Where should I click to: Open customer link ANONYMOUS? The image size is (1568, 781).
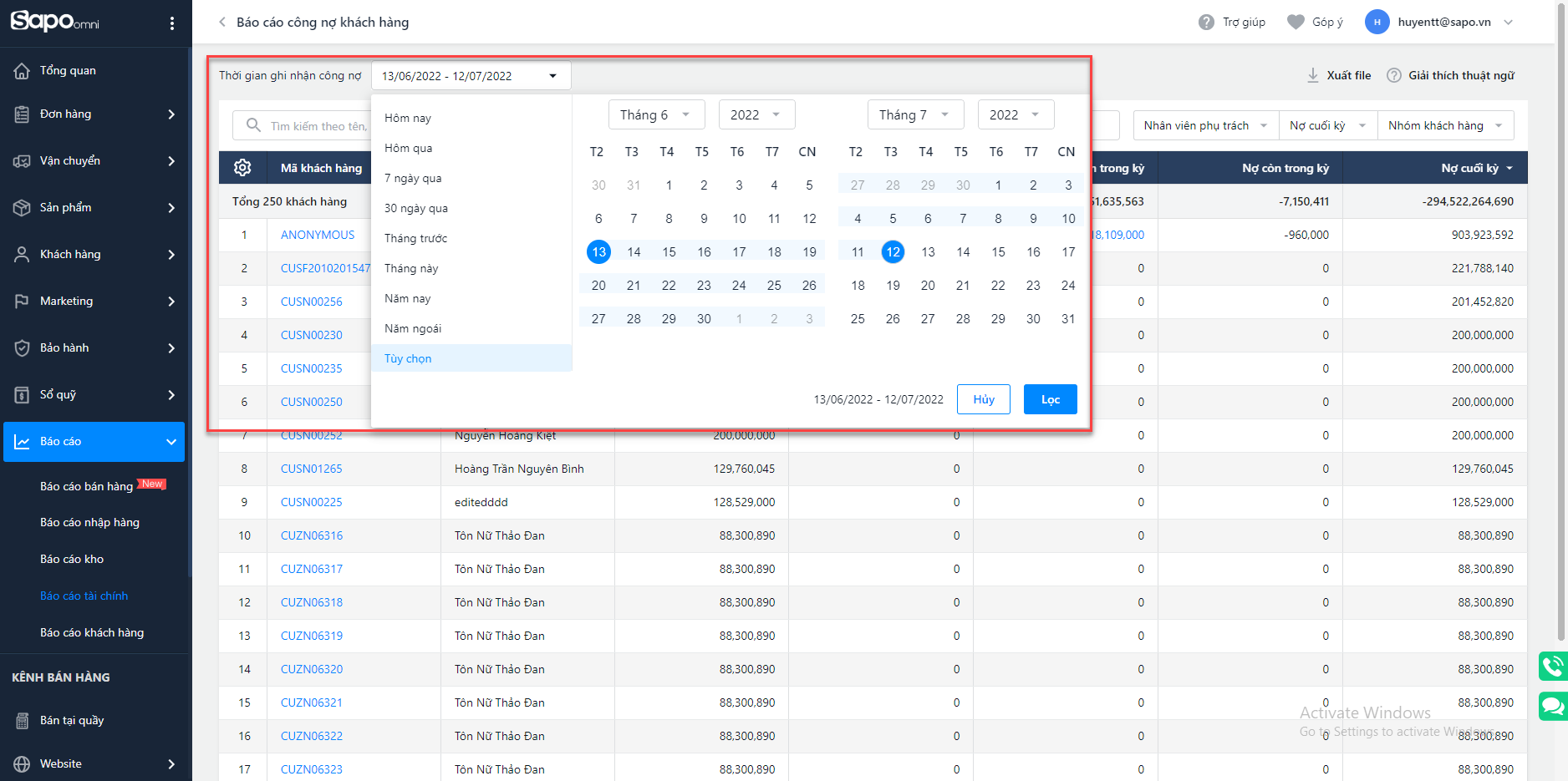318,236
